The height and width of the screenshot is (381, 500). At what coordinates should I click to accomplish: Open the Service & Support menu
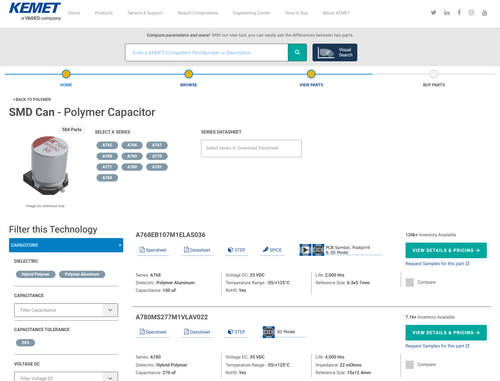[x=145, y=13]
